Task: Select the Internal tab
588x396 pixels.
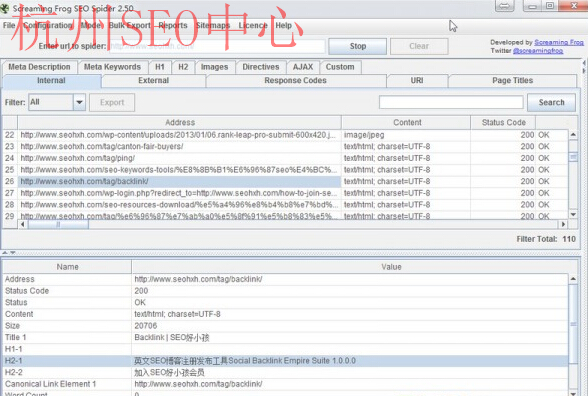Action: click(x=51, y=81)
